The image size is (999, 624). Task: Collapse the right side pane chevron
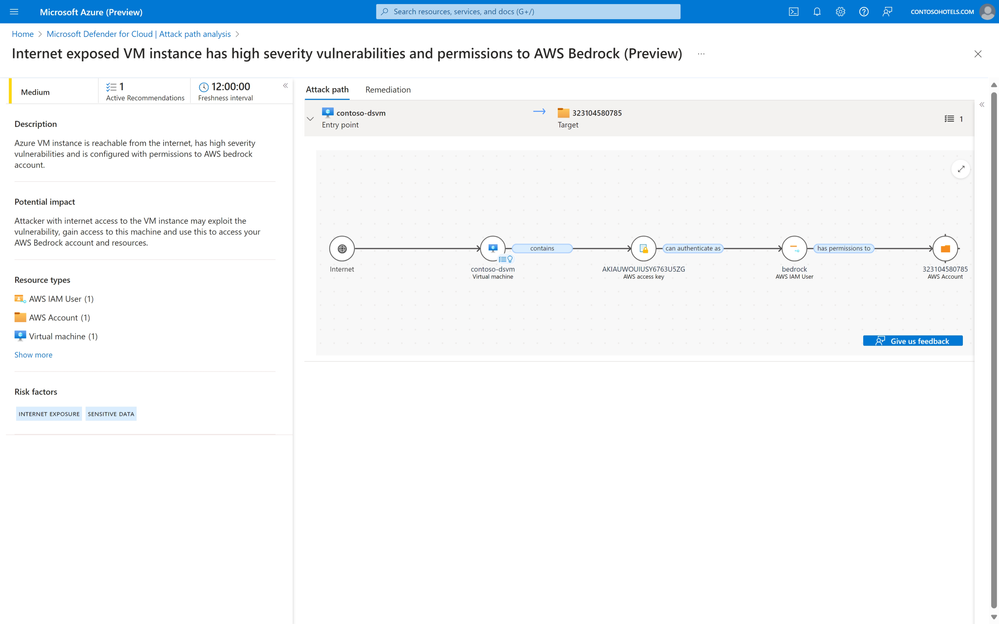tap(982, 105)
